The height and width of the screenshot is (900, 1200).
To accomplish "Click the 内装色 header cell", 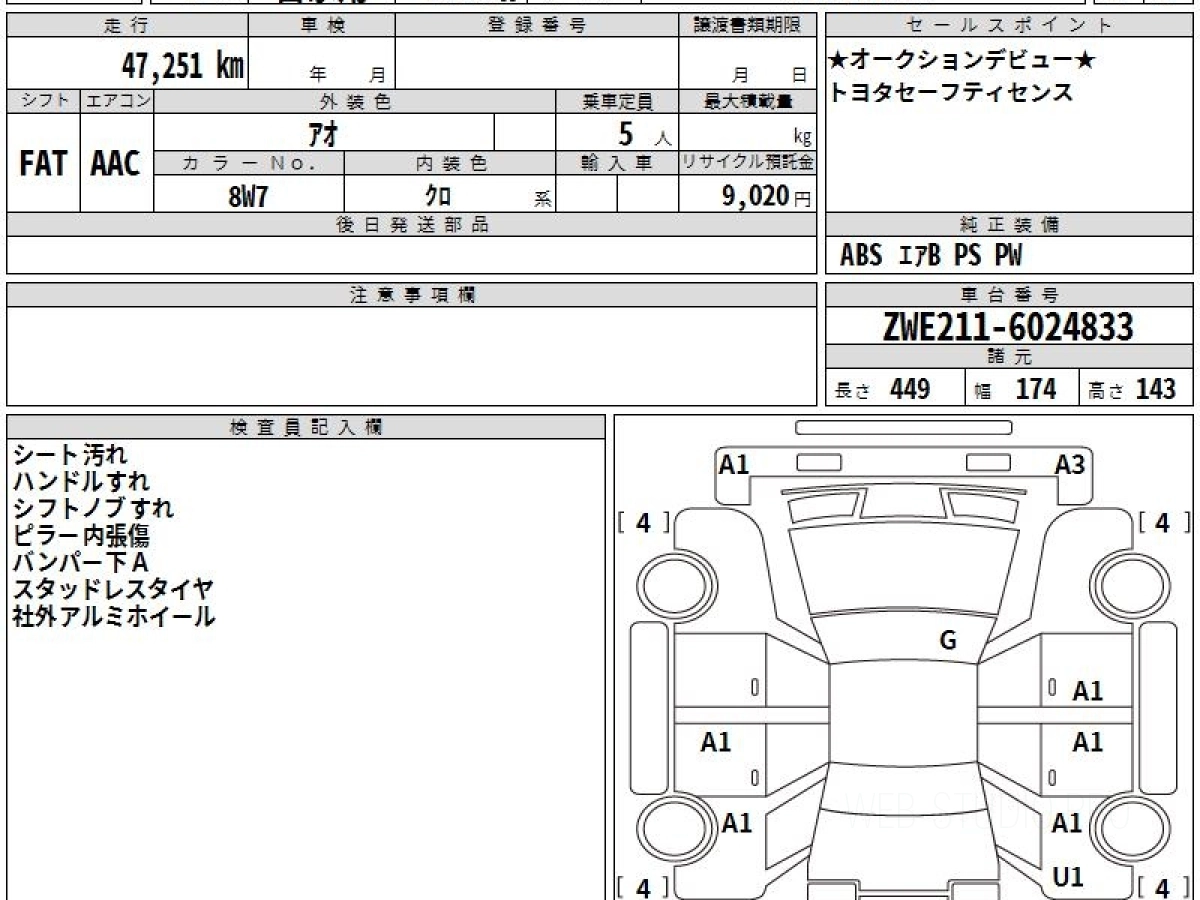I will coord(449,163).
